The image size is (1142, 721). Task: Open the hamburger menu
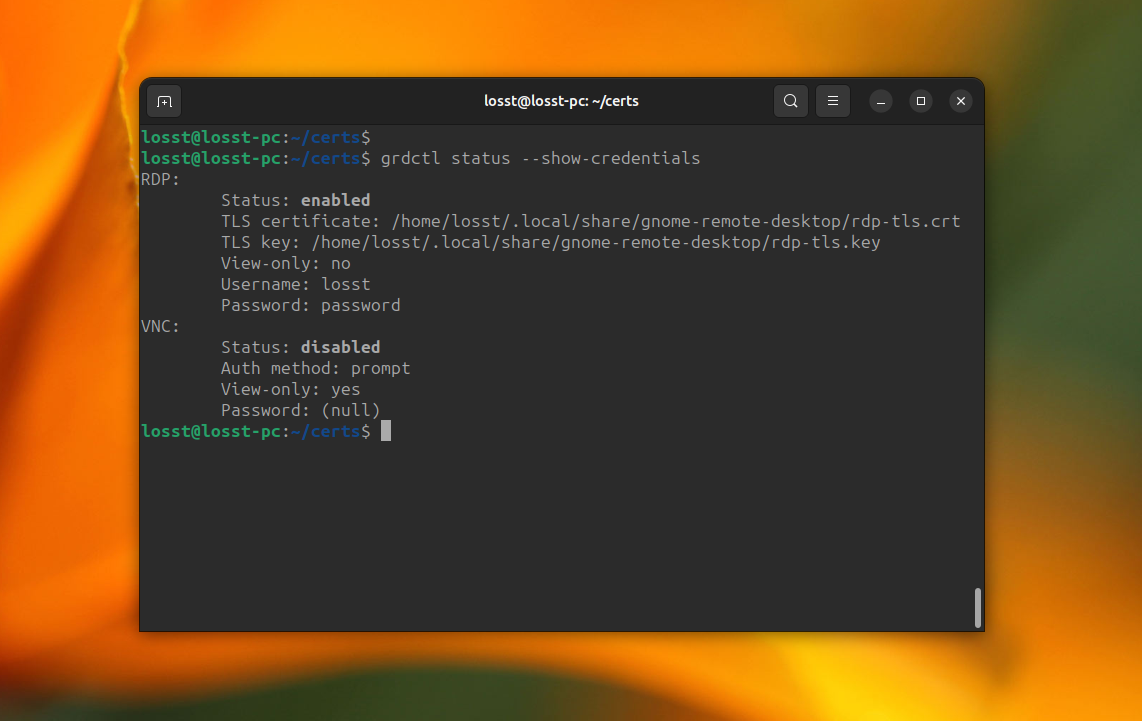tap(833, 101)
